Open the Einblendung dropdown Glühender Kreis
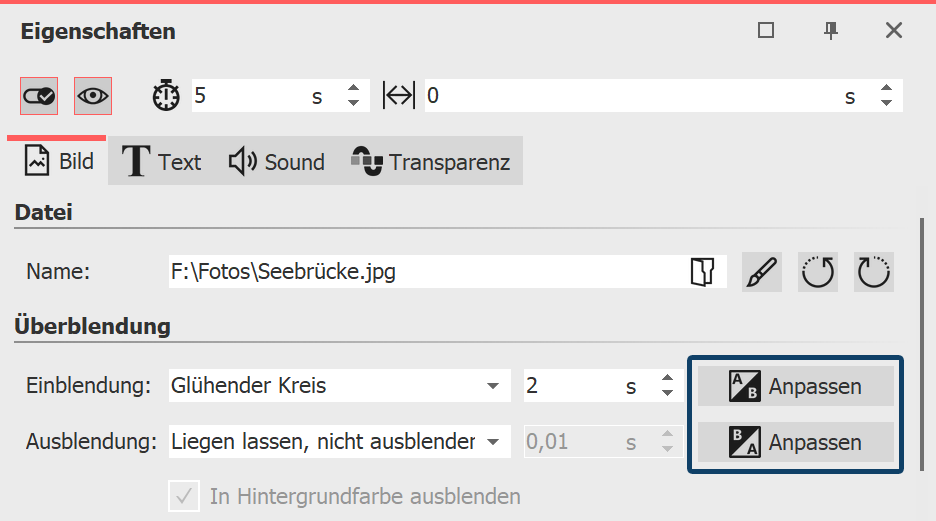936x521 pixels. pyautogui.click(x=340, y=386)
